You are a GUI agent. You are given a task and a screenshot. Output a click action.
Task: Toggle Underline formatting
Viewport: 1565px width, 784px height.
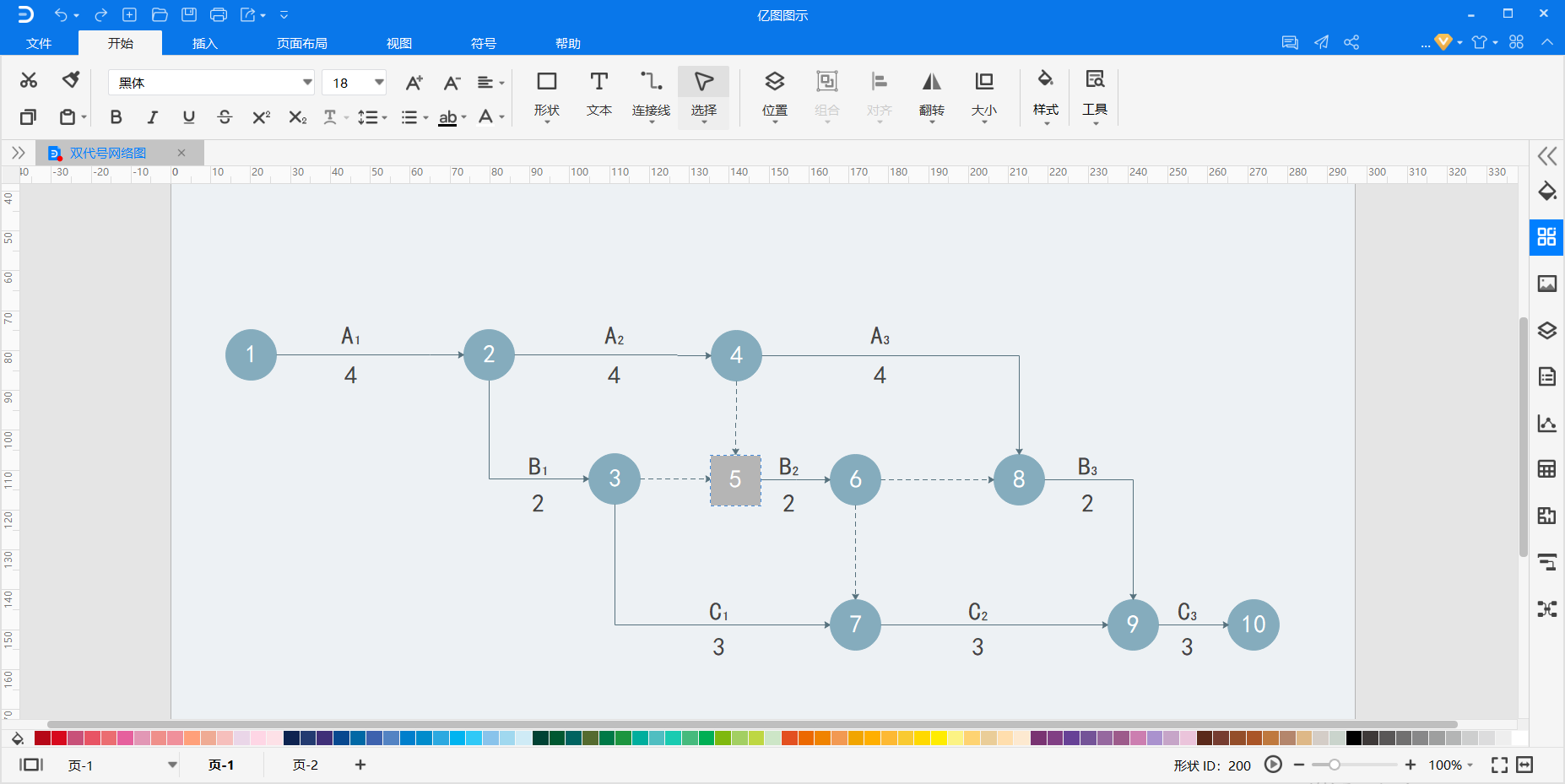click(189, 116)
